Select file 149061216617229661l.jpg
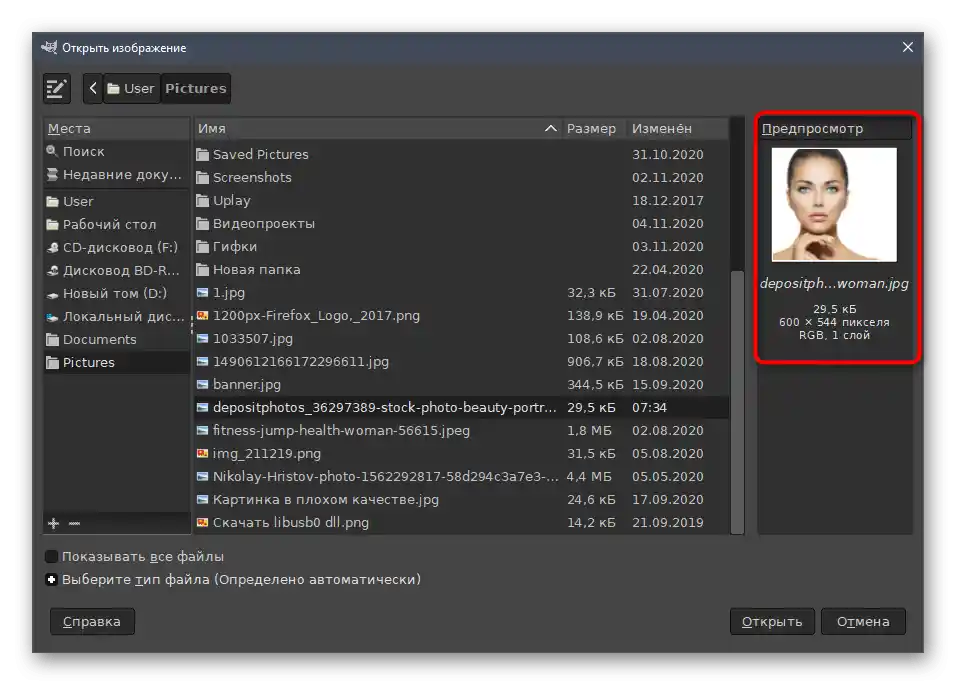Viewport: 956px width, 685px height. (462, 361)
